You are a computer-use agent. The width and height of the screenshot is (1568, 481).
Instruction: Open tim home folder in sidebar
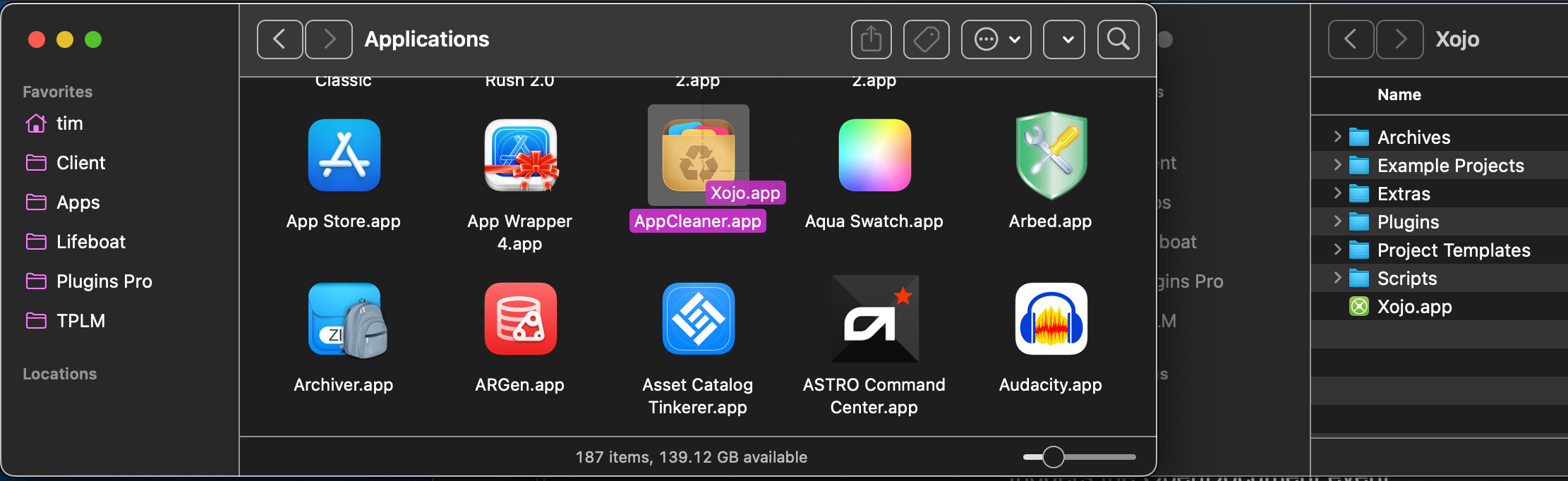(55, 123)
